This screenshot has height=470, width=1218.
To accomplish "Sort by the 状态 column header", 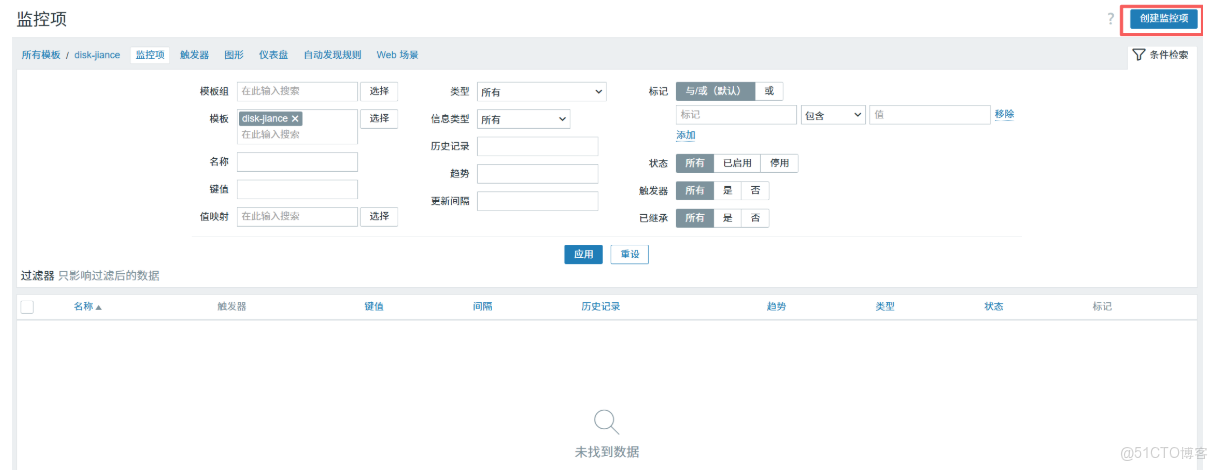I will click(993, 306).
